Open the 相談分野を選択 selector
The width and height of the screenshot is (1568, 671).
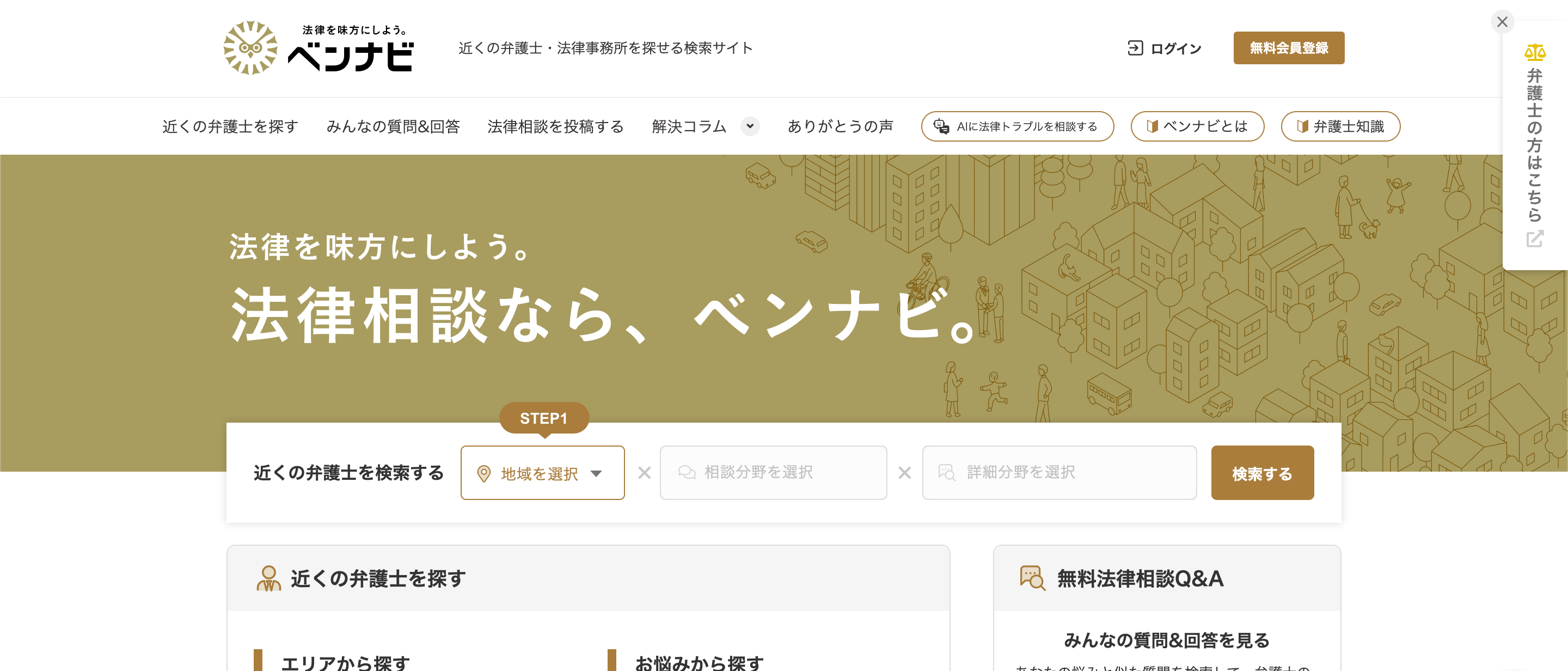(x=773, y=473)
